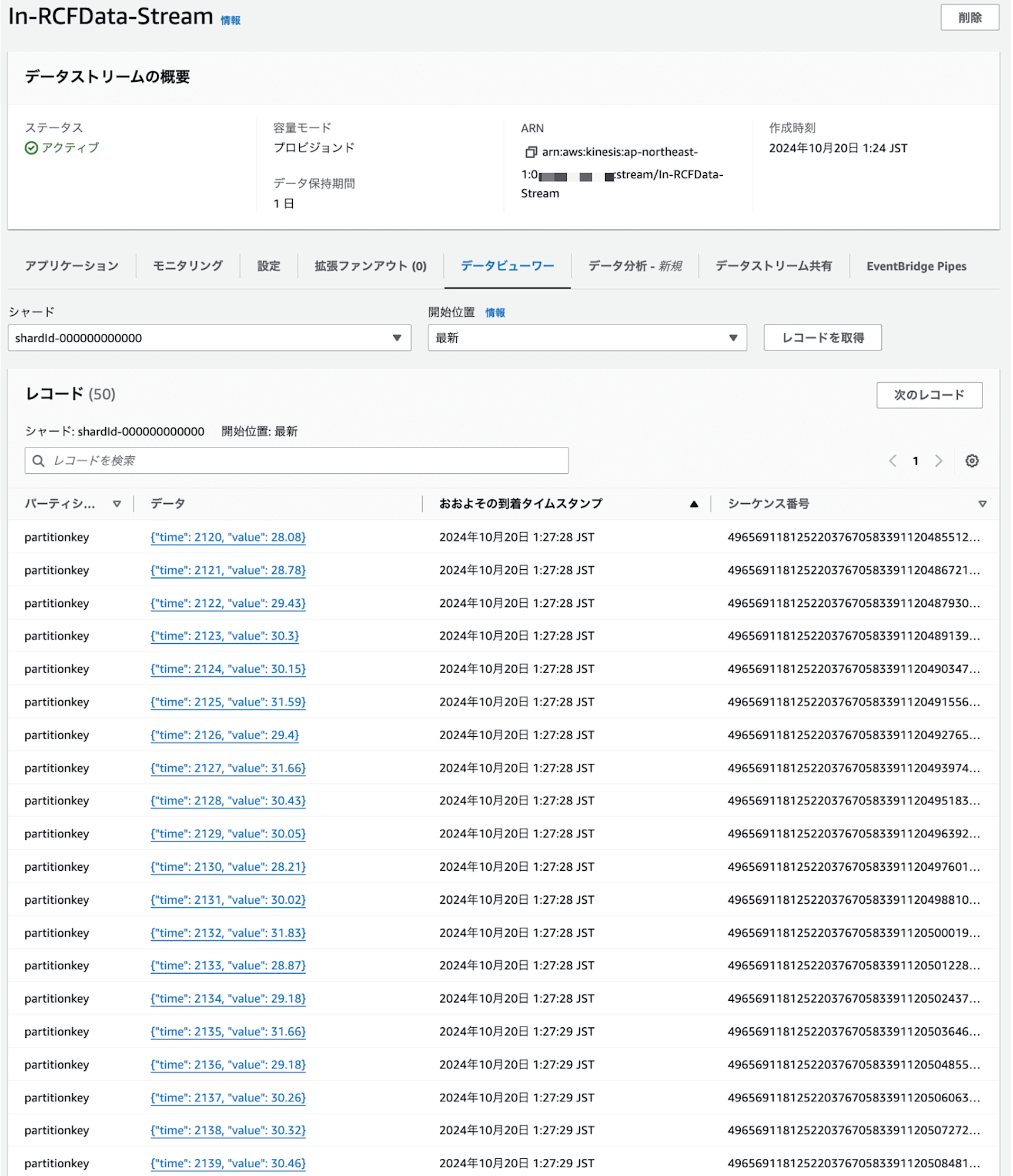This screenshot has height=1176, width=1013.
Task: Open record data for time 2133
Action: (228, 967)
